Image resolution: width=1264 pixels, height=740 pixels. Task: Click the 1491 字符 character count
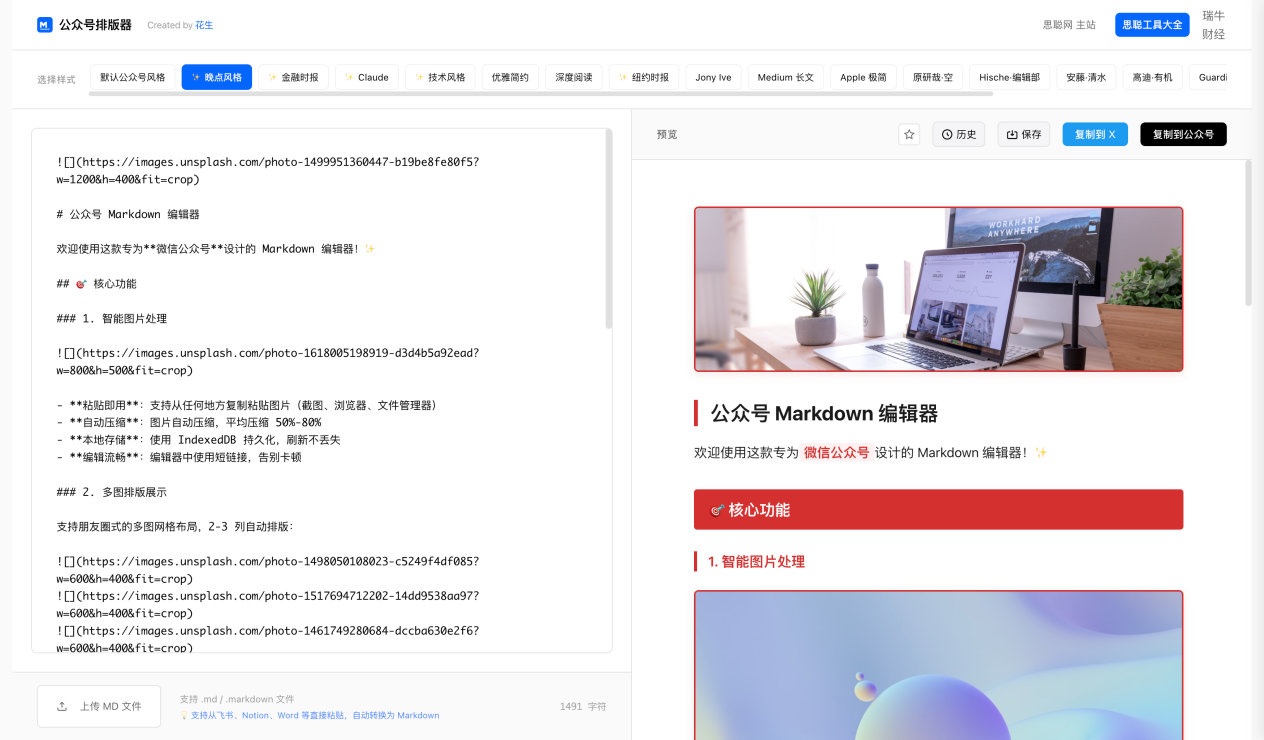pos(583,706)
